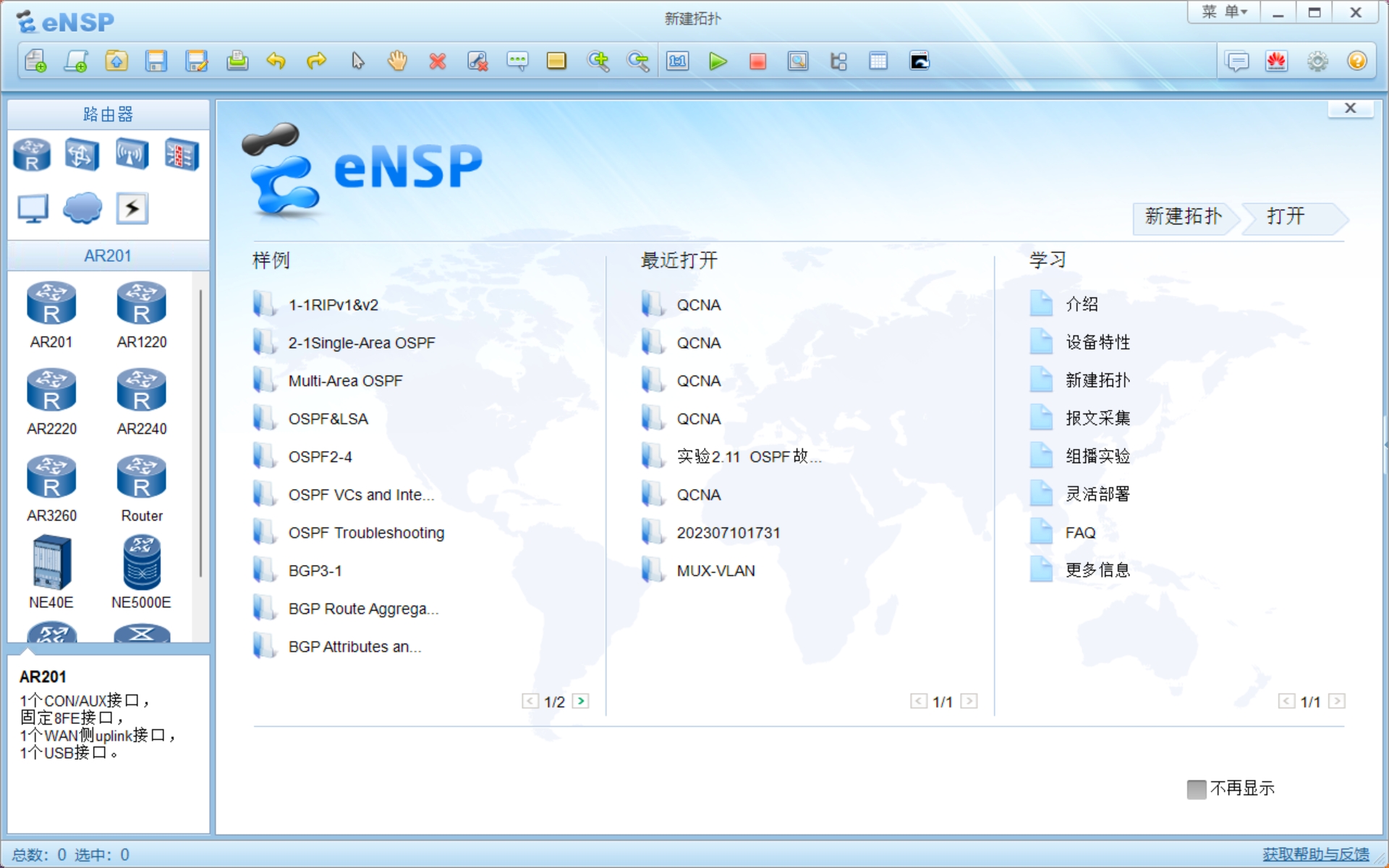Click the Print toolbar icon
This screenshot has height=868, width=1389.
[x=237, y=61]
